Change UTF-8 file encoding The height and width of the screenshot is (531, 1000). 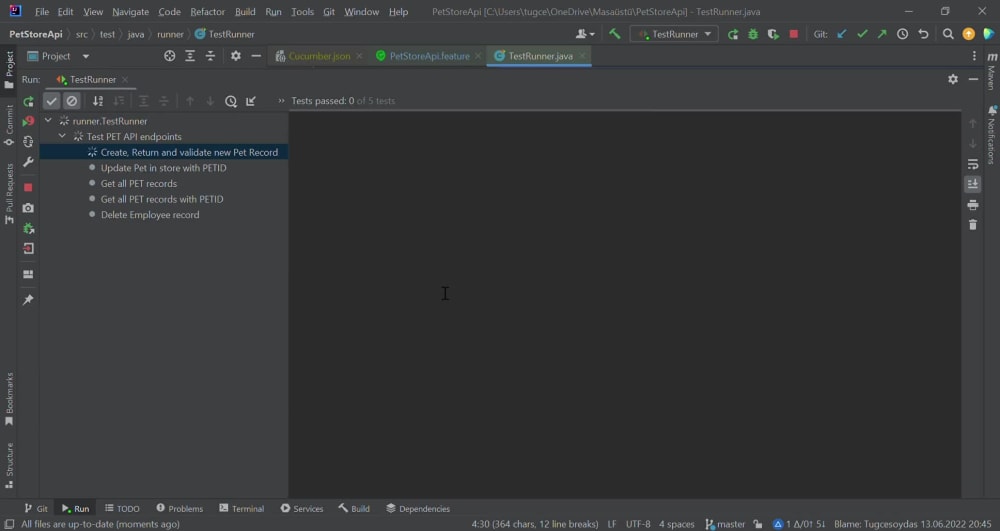pyautogui.click(x=638, y=524)
